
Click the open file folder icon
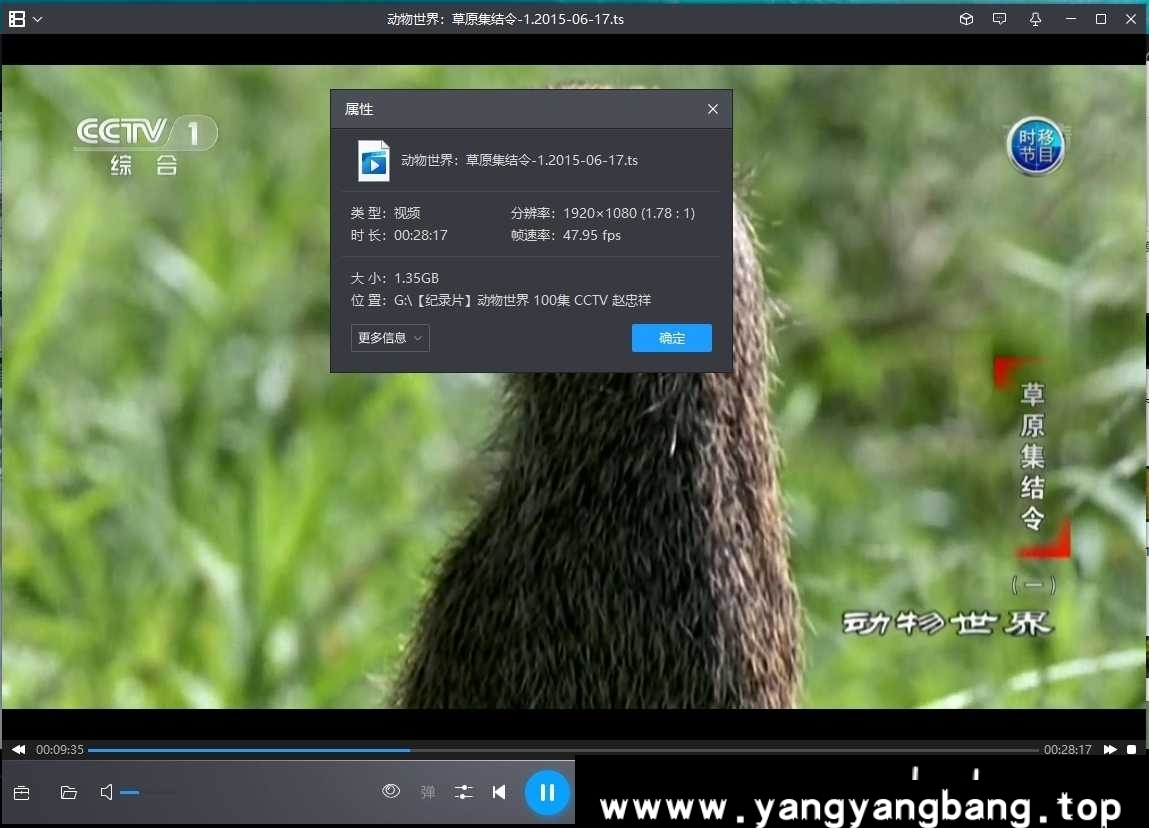pyautogui.click(x=67, y=792)
